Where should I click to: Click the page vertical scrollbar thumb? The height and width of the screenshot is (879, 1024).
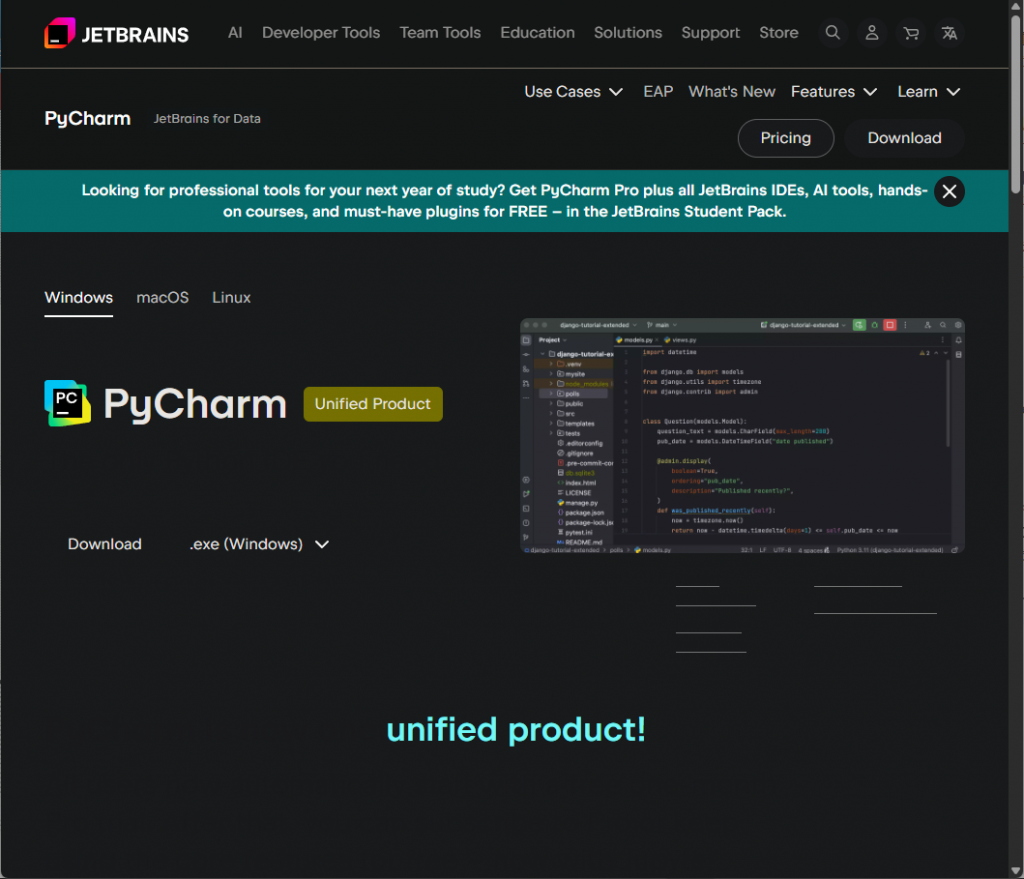1016,104
